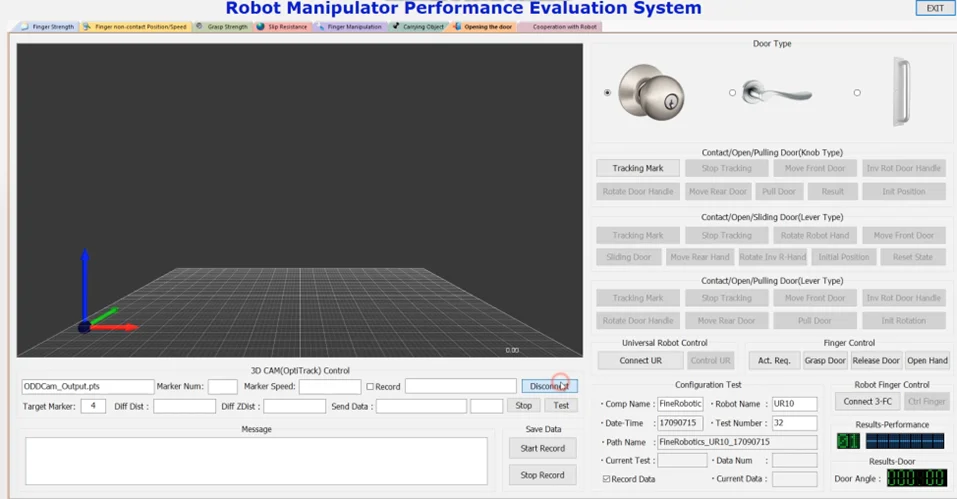
Task: Click the Door Angle digital readout
Action: [916, 479]
